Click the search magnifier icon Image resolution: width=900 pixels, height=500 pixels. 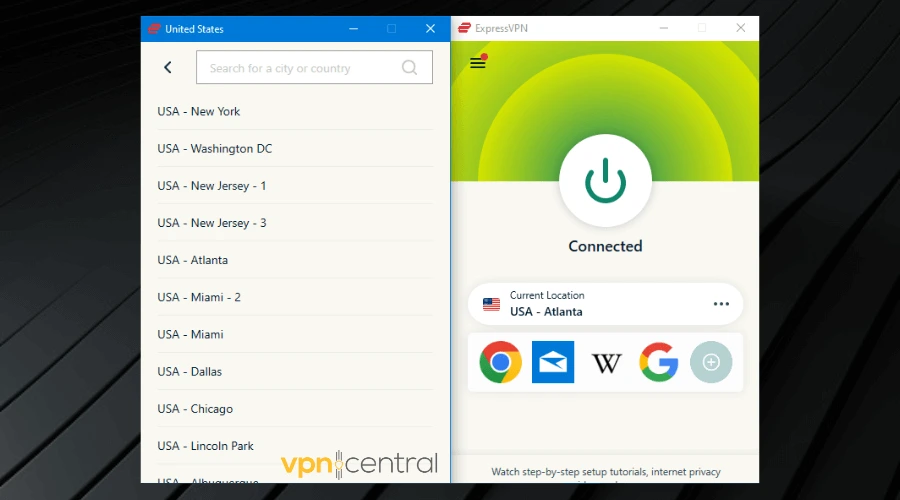409,68
